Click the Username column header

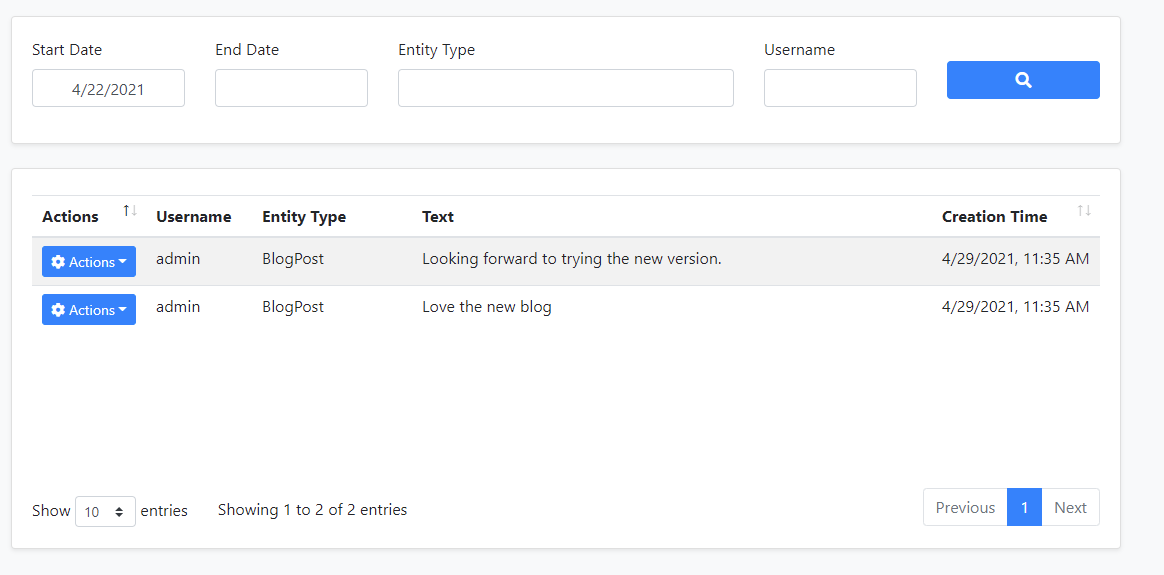click(193, 217)
